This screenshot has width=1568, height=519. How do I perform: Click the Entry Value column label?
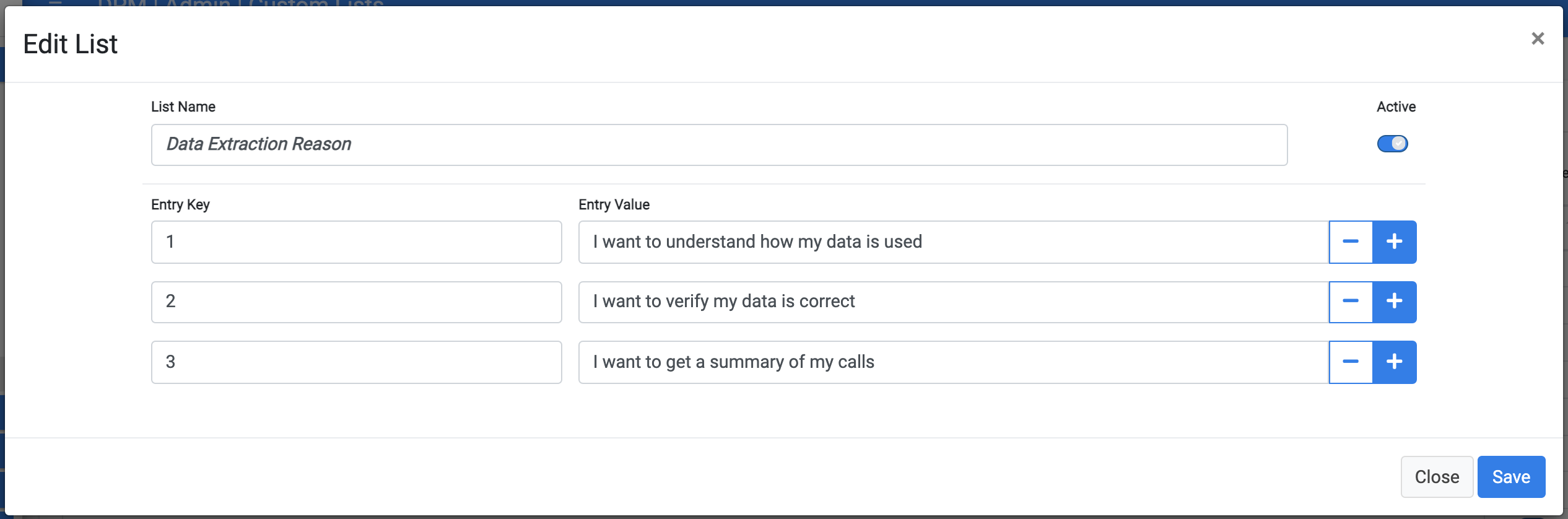[x=614, y=204]
